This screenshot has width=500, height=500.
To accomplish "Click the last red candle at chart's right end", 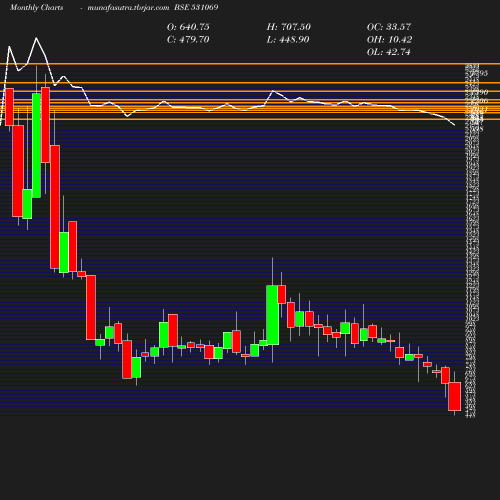I will [x=455, y=396].
